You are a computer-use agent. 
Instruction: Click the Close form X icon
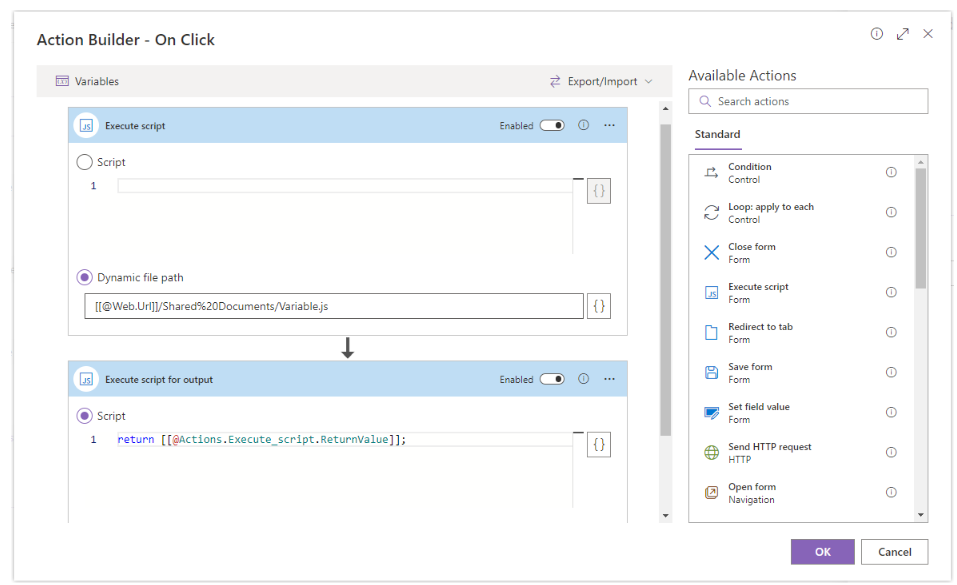(711, 253)
